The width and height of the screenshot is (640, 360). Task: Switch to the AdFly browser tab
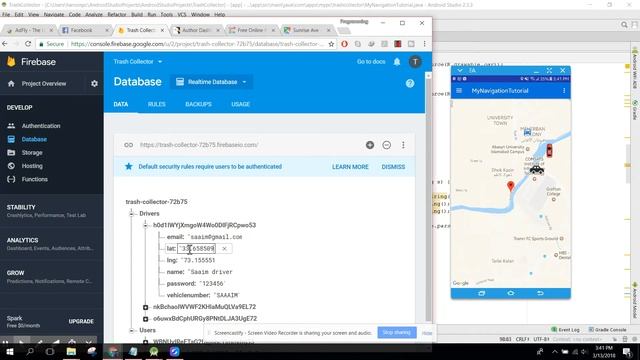28,30
